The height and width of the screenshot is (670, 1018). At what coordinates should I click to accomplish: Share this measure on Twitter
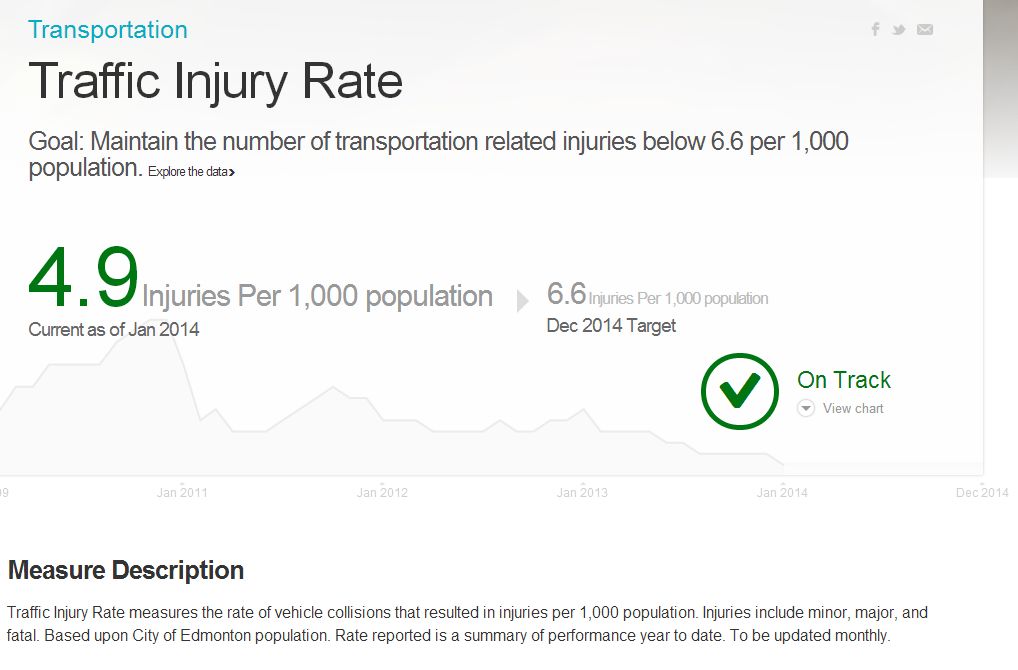[x=899, y=29]
